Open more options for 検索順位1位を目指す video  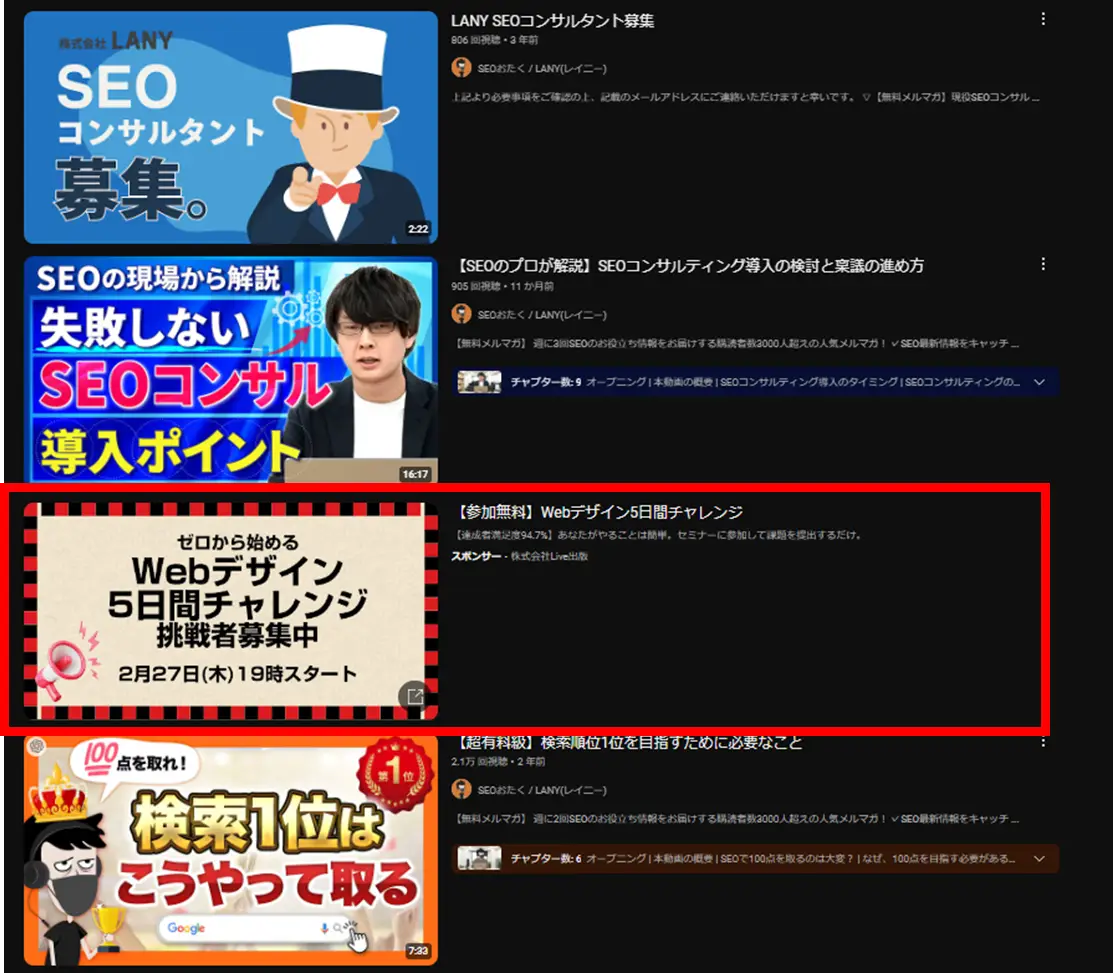(x=1043, y=742)
